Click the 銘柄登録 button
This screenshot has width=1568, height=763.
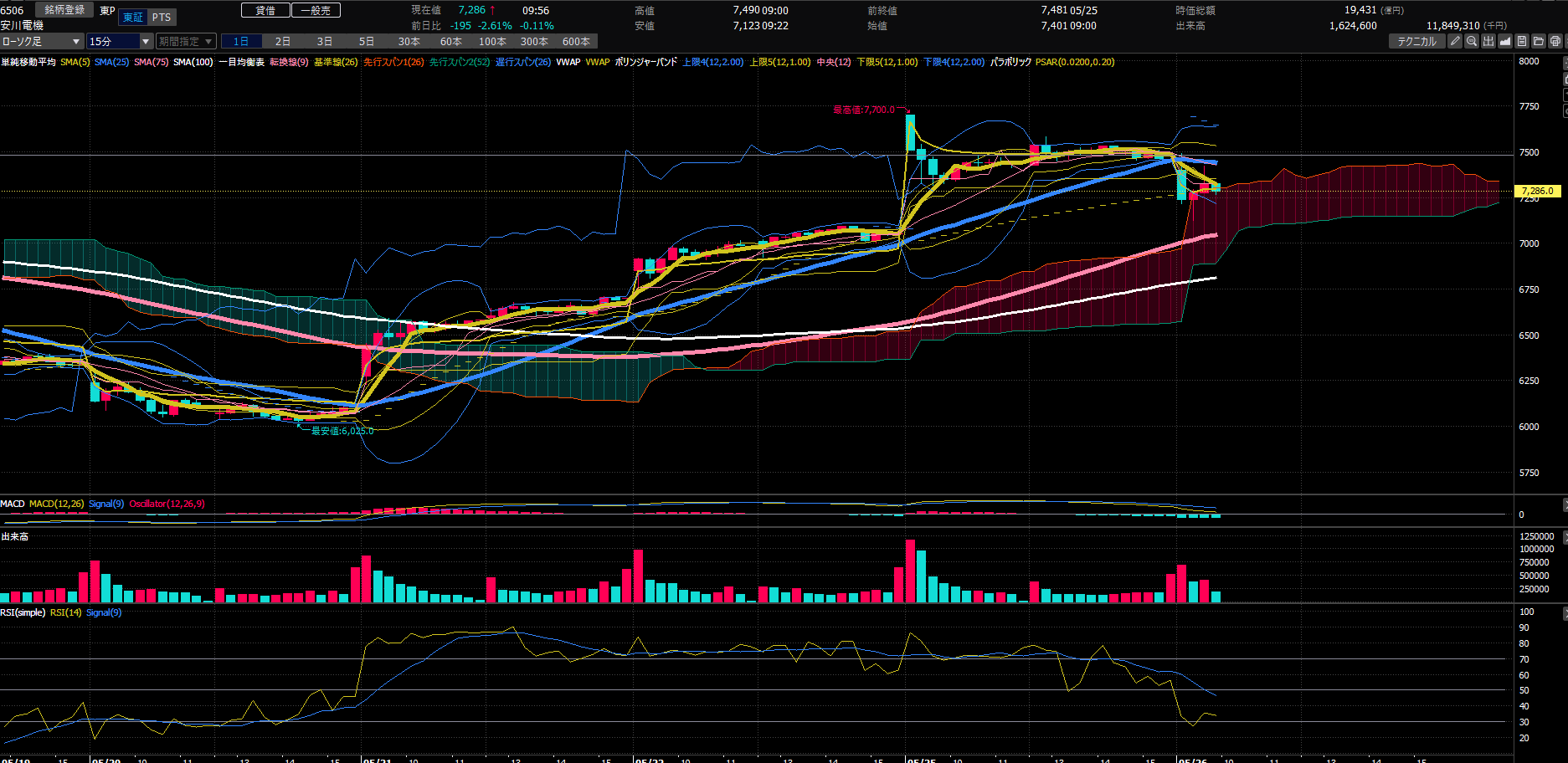point(64,10)
